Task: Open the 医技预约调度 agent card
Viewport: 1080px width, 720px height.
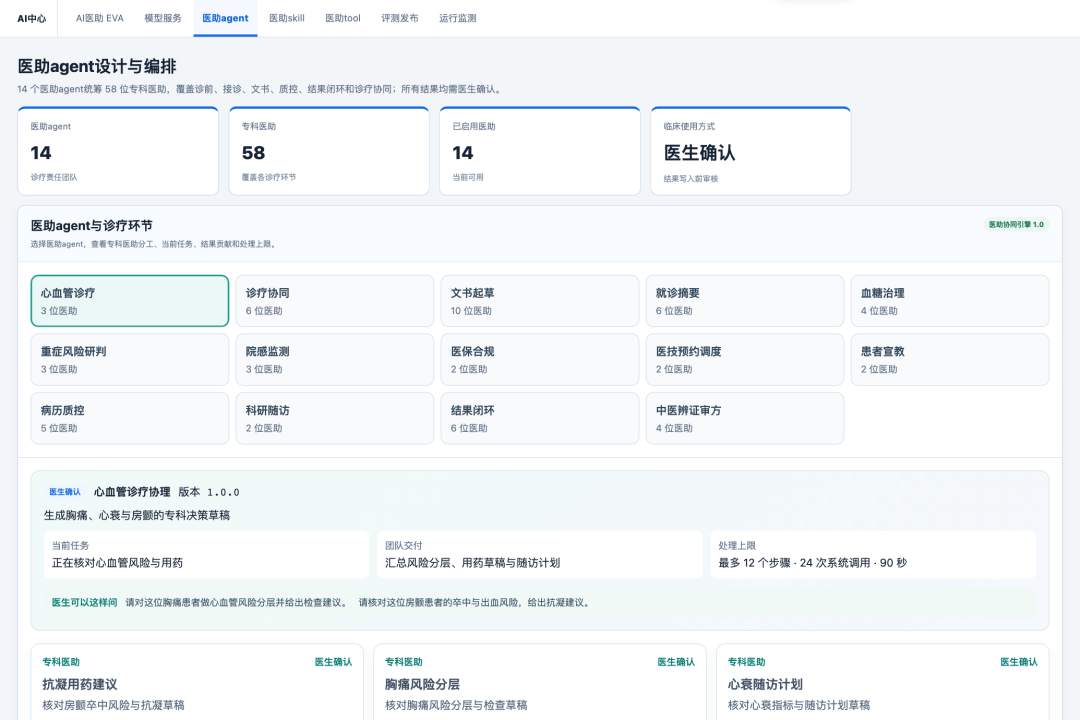Action: coord(745,360)
